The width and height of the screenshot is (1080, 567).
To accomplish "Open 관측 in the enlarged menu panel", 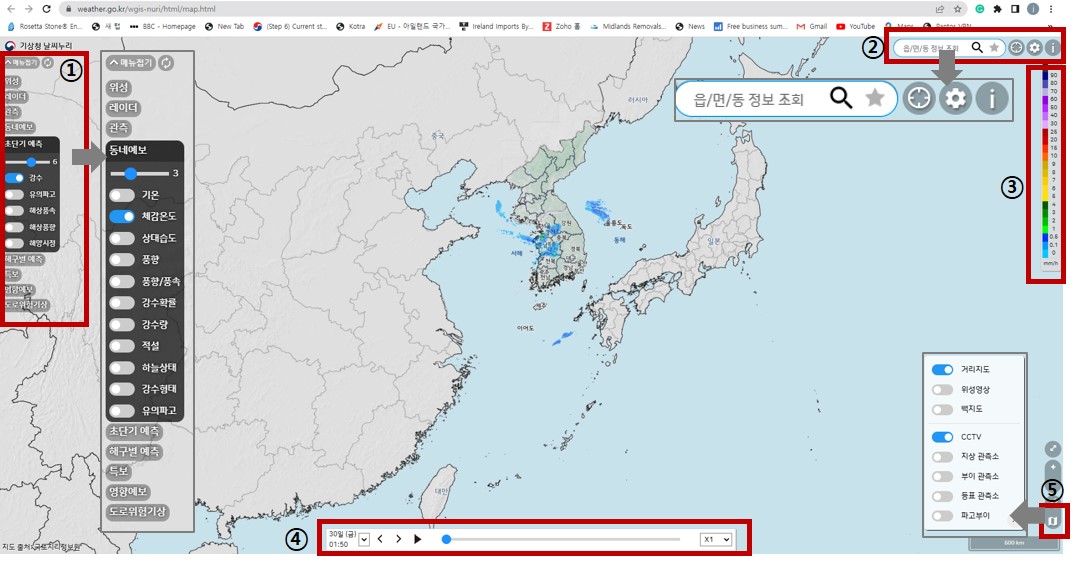I will pyautogui.click(x=118, y=127).
